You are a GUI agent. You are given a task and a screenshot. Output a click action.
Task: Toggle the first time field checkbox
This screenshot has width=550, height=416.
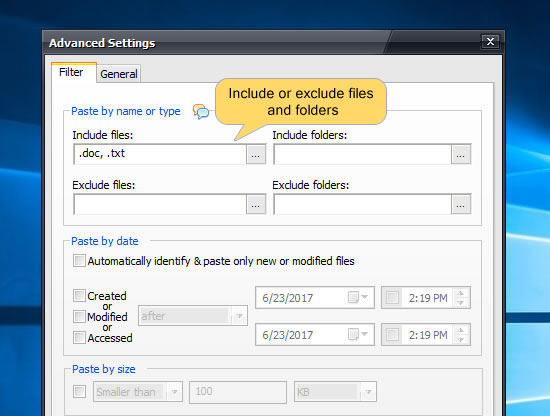[x=392, y=298]
